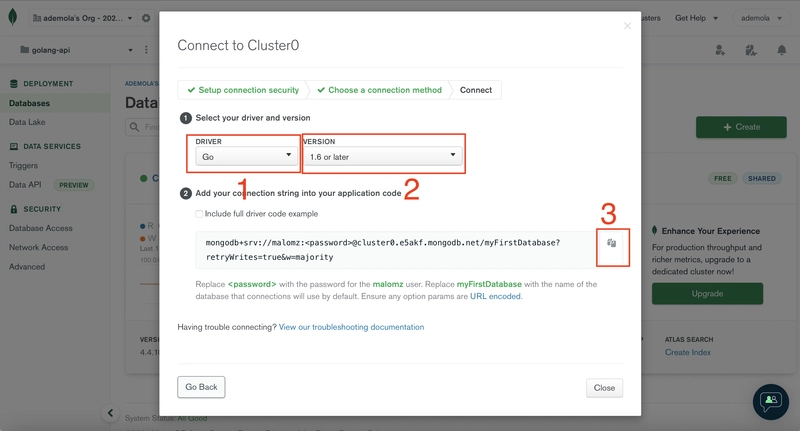The width and height of the screenshot is (800, 431).
Task: Click the search magnifier icon
Action: pos(134,127)
